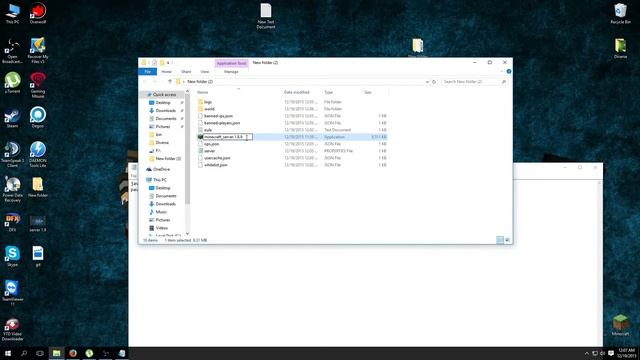This screenshot has height=360, width=640.
Task: Refresh the New folder (2) view
Action: point(434,82)
